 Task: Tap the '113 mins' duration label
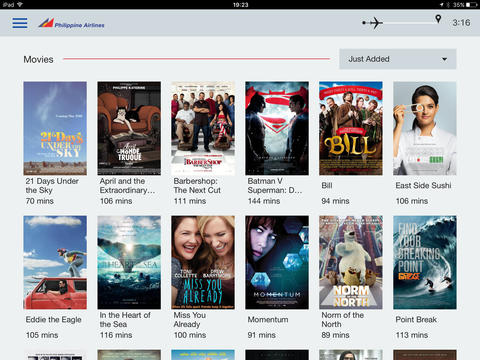[x=412, y=335]
